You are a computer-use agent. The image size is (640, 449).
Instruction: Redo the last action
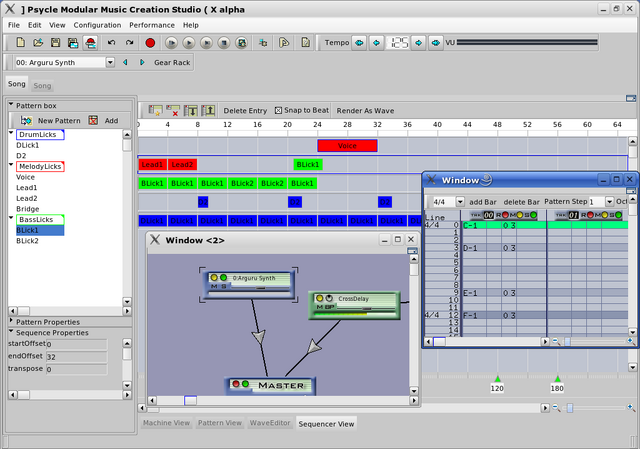129,42
